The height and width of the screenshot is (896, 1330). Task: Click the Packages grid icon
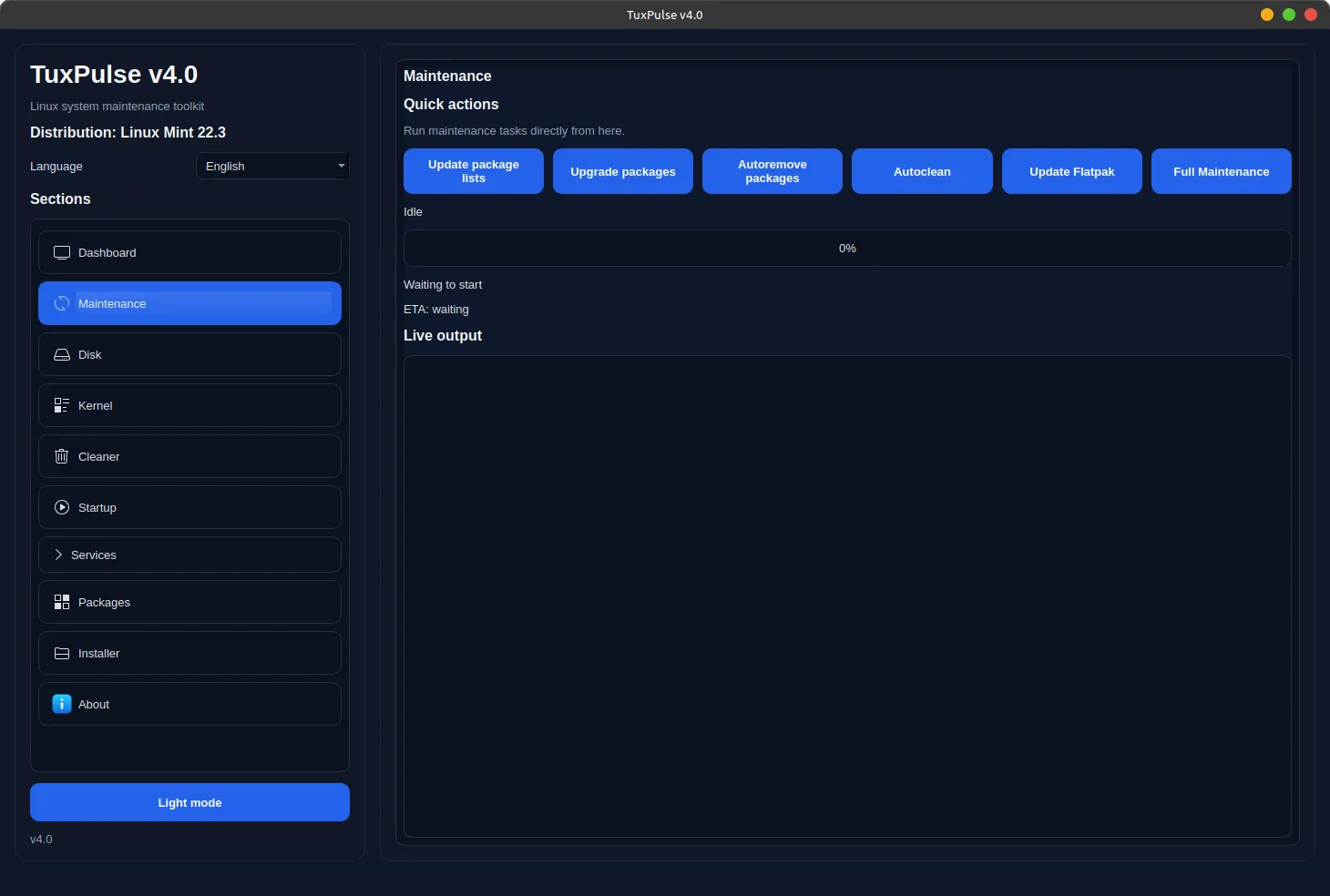(62, 602)
